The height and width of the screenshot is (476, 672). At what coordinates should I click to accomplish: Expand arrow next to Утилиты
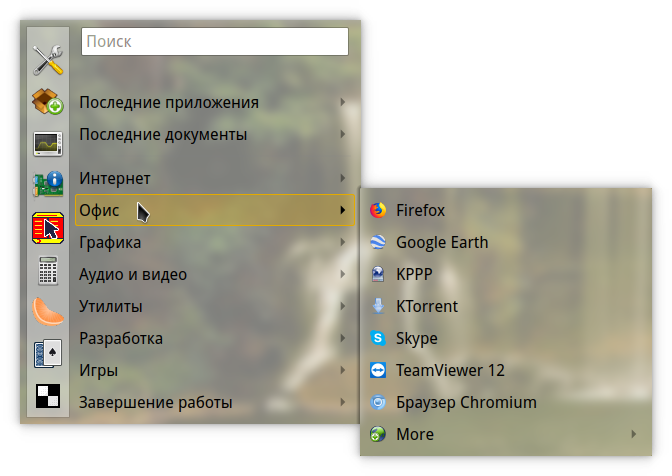pos(342,306)
